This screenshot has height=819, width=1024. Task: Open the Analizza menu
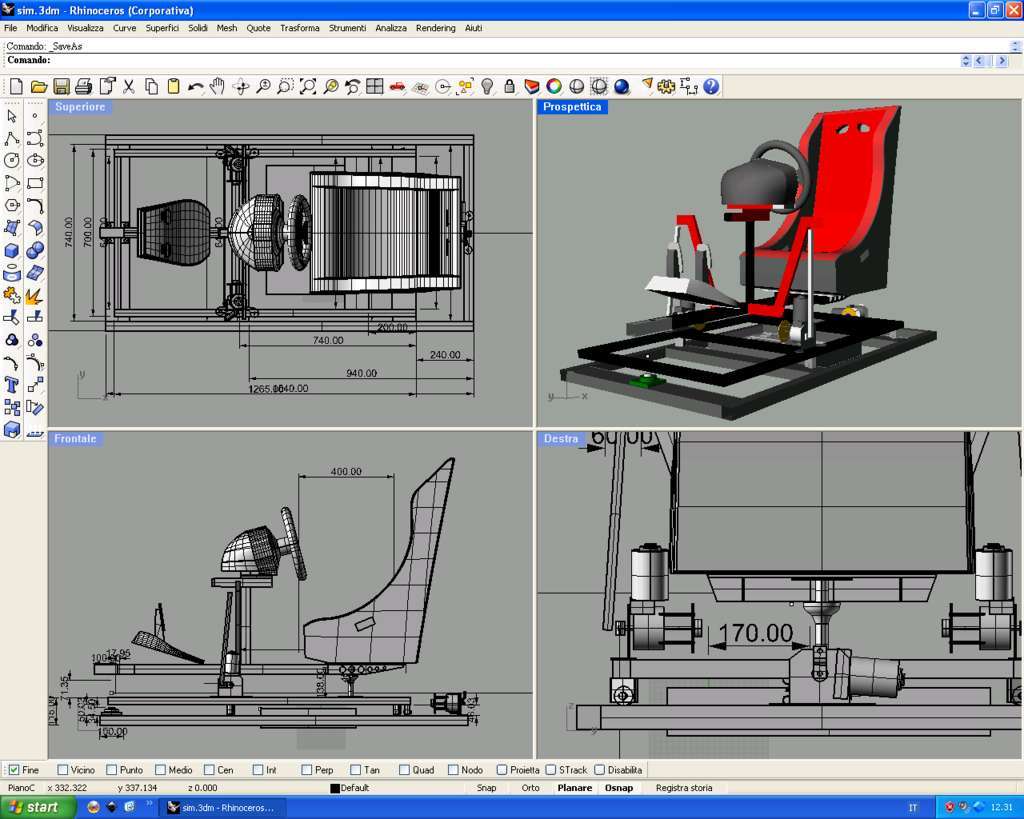coord(391,28)
